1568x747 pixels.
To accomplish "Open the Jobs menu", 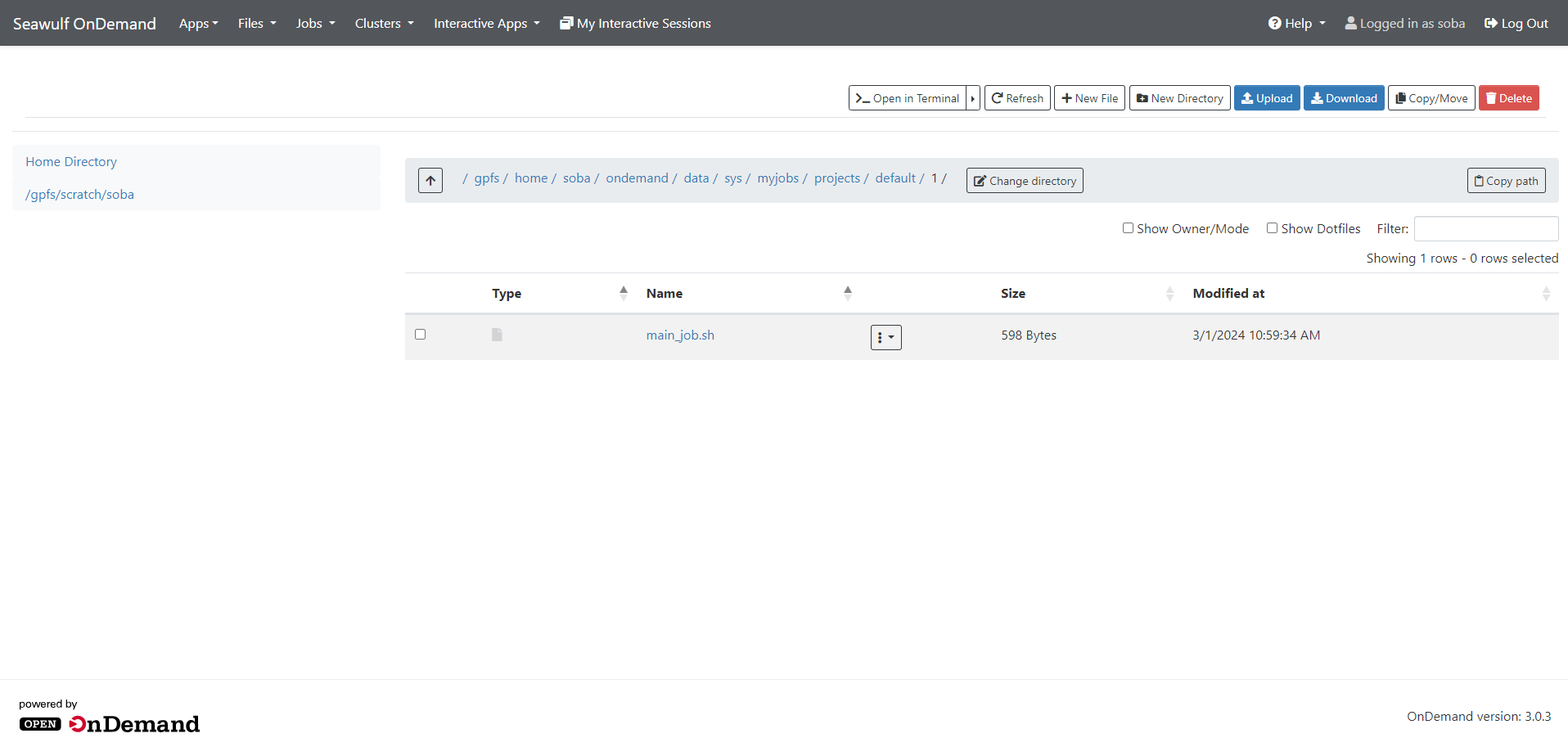I will pos(315,23).
